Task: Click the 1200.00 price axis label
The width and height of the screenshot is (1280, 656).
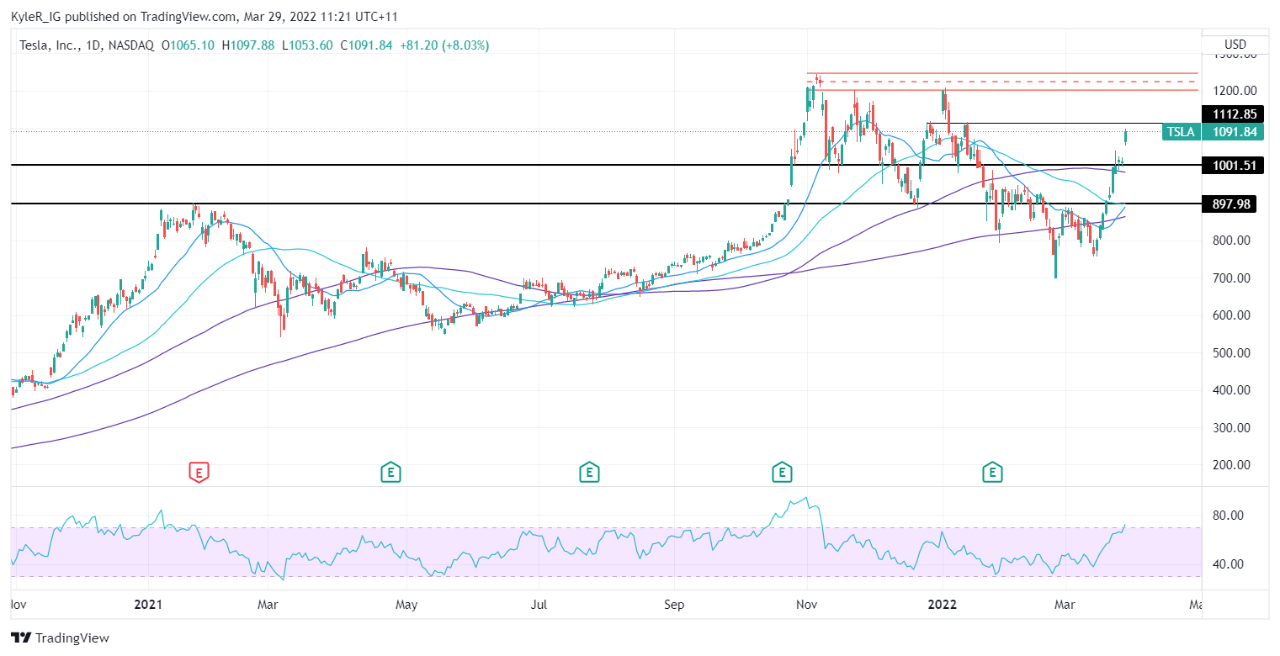Action: click(1233, 90)
